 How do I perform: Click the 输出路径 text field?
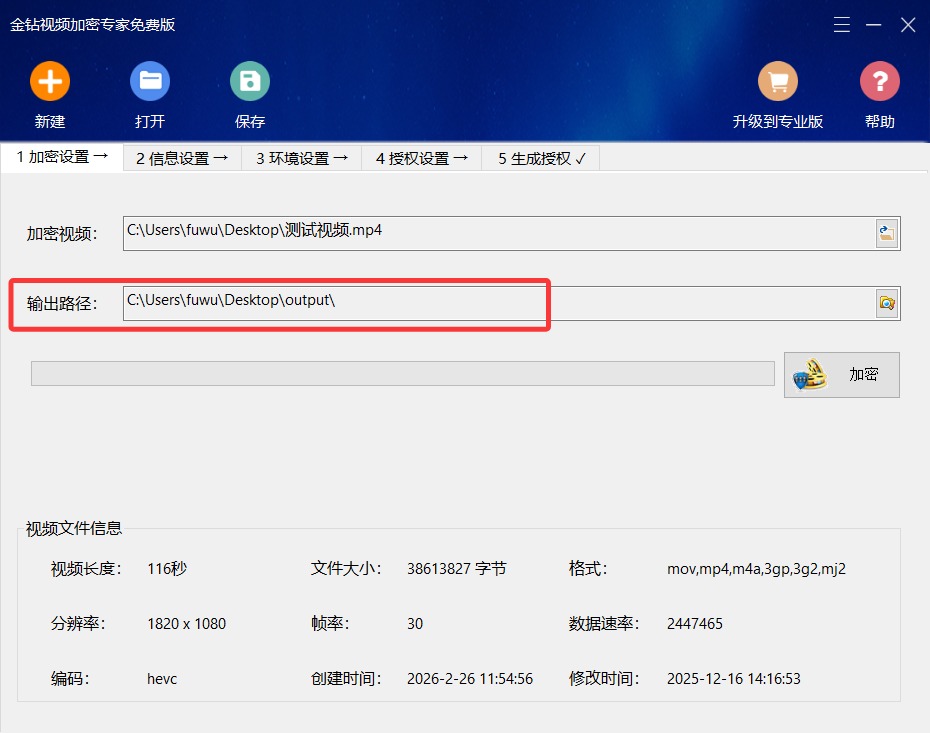tap(499, 303)
